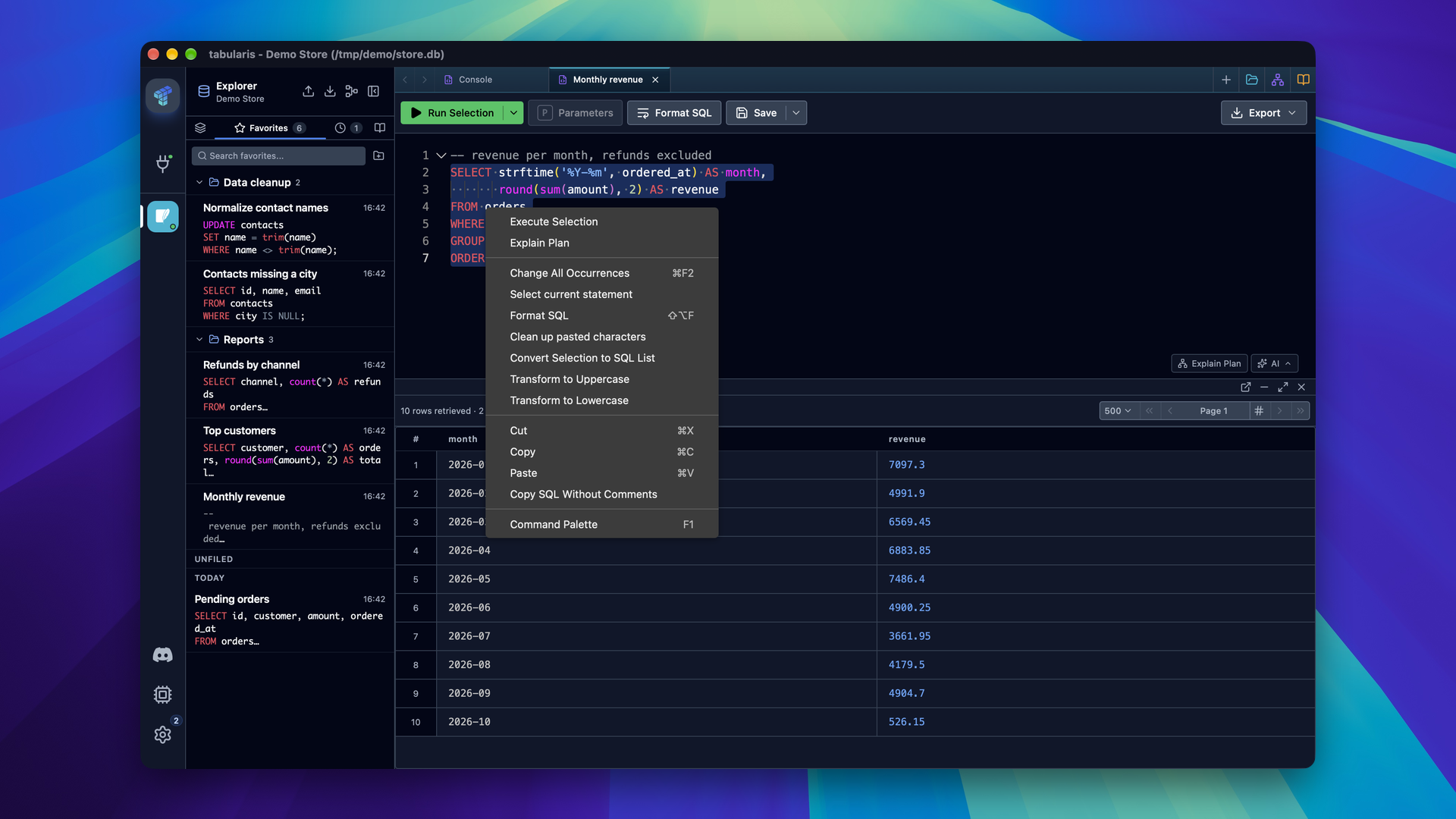This screenshot has height=819, width=1456.
Task: Click the open folder icon in the tab bar
Action: 1252,80
